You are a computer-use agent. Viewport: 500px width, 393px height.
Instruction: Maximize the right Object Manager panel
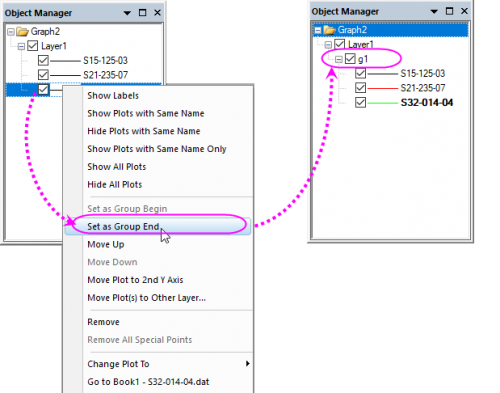coord(449,11)
